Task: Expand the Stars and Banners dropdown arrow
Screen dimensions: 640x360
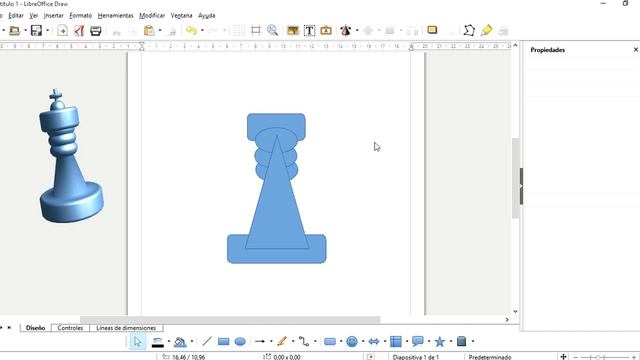Action: 451,342
